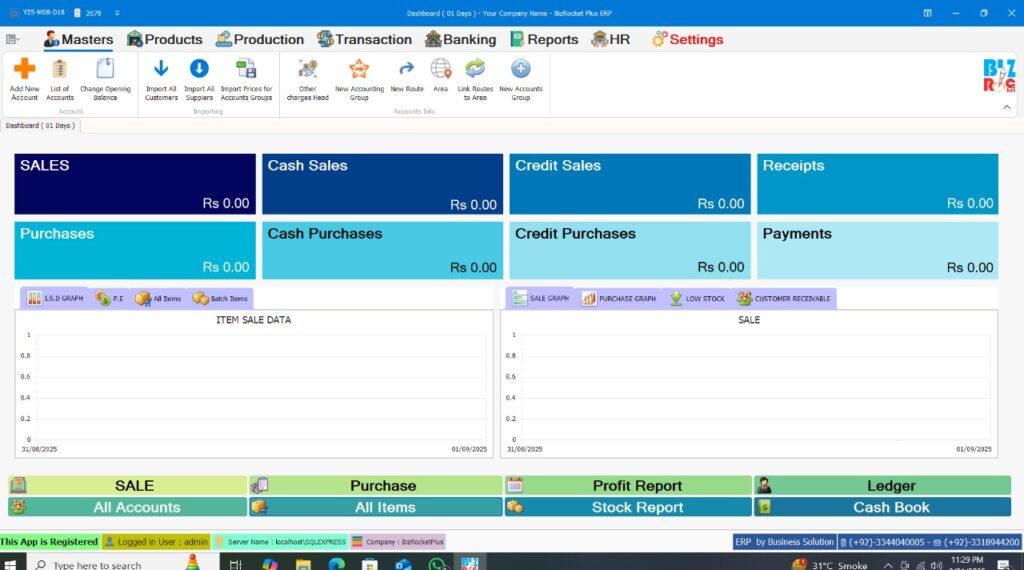Click Link Routes to Area icon

(475, 69)
